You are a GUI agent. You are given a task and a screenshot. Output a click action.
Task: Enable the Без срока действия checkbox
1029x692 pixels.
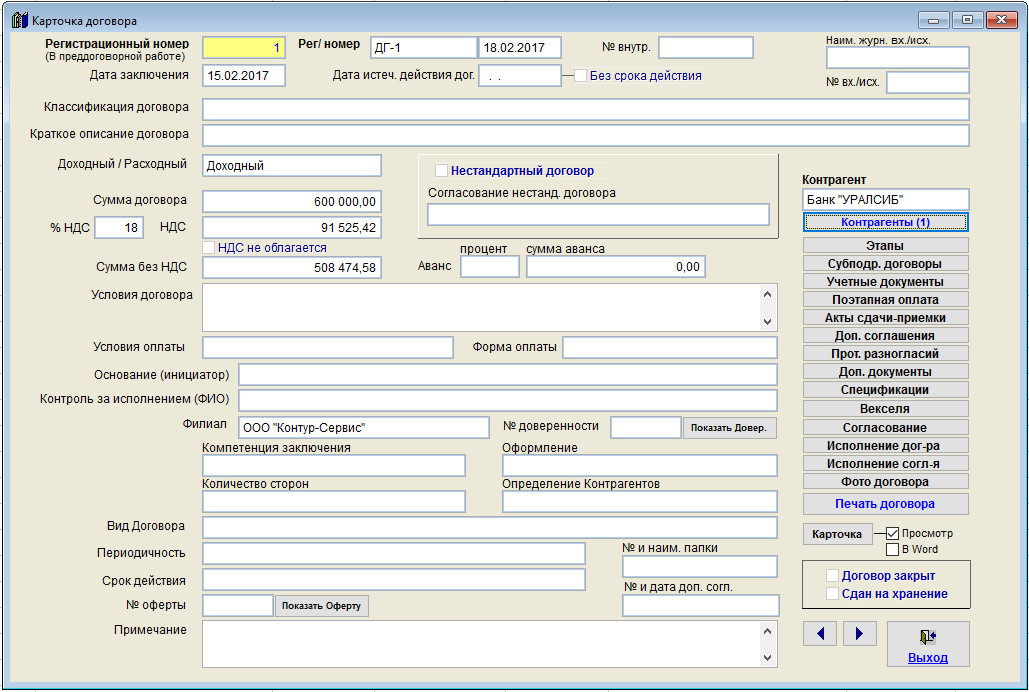[581, 76]
